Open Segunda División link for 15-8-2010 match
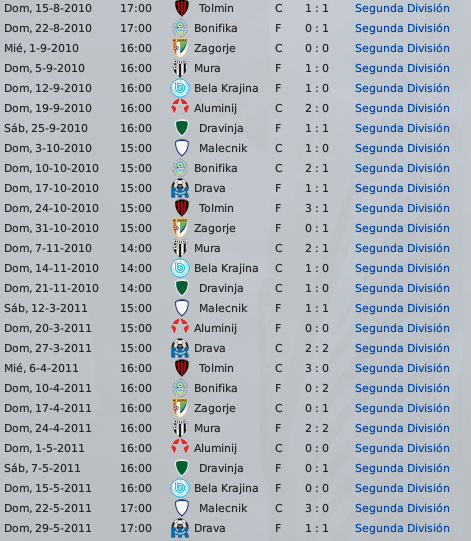 [402, 8]
